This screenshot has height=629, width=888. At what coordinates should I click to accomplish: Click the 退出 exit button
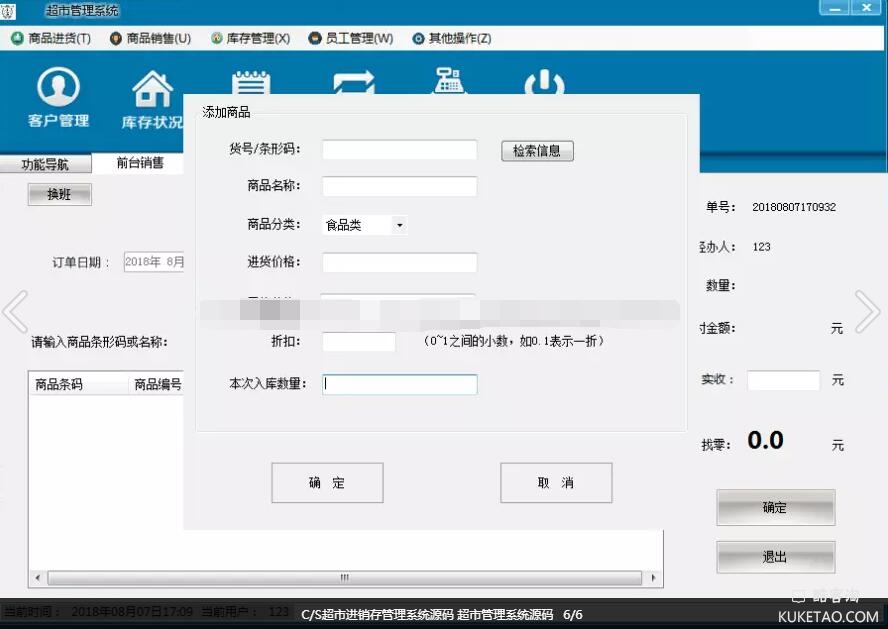pyautogui.click(x=775, y=557)
